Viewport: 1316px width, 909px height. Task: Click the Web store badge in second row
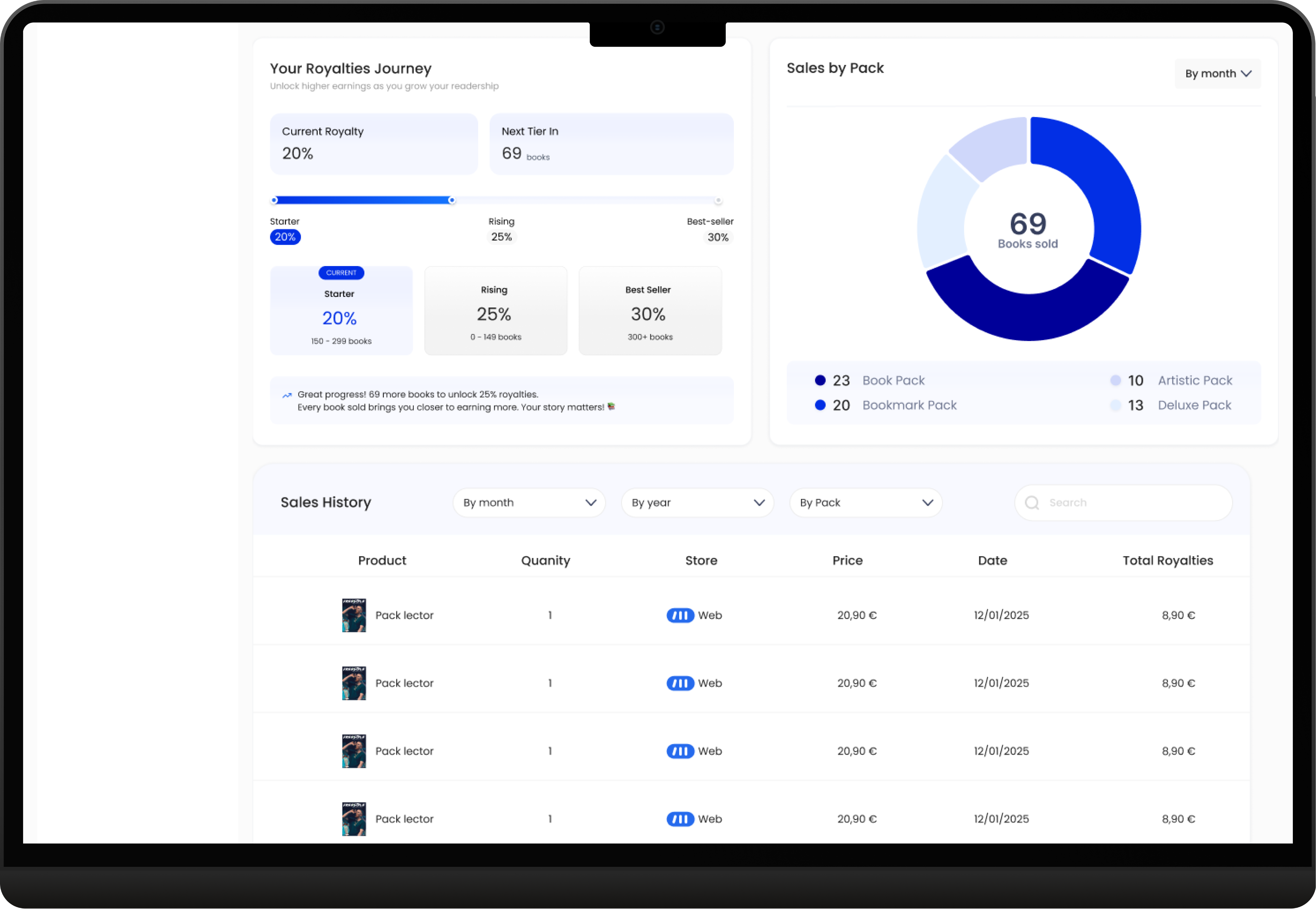(x=680, y=683)
